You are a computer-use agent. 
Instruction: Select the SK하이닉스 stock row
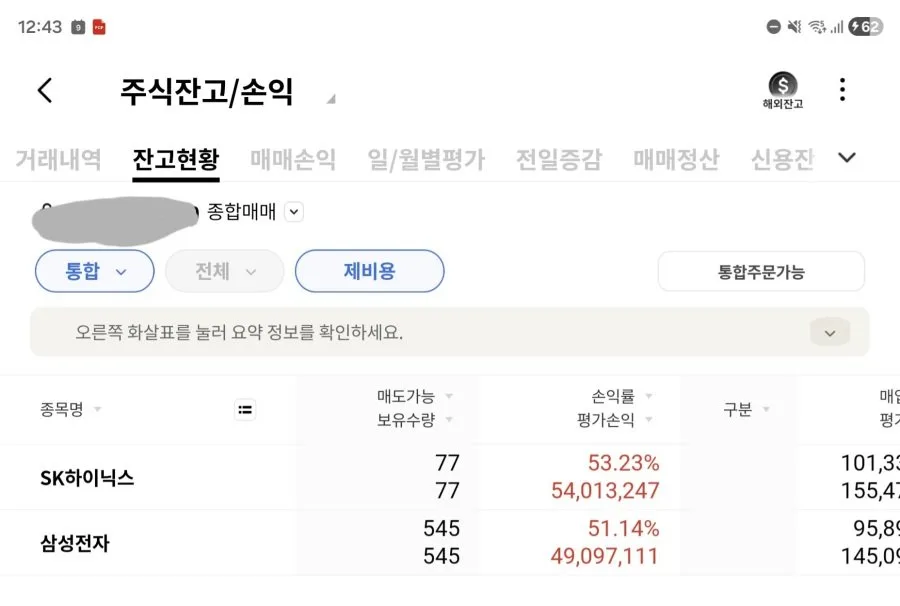point(450,477)
